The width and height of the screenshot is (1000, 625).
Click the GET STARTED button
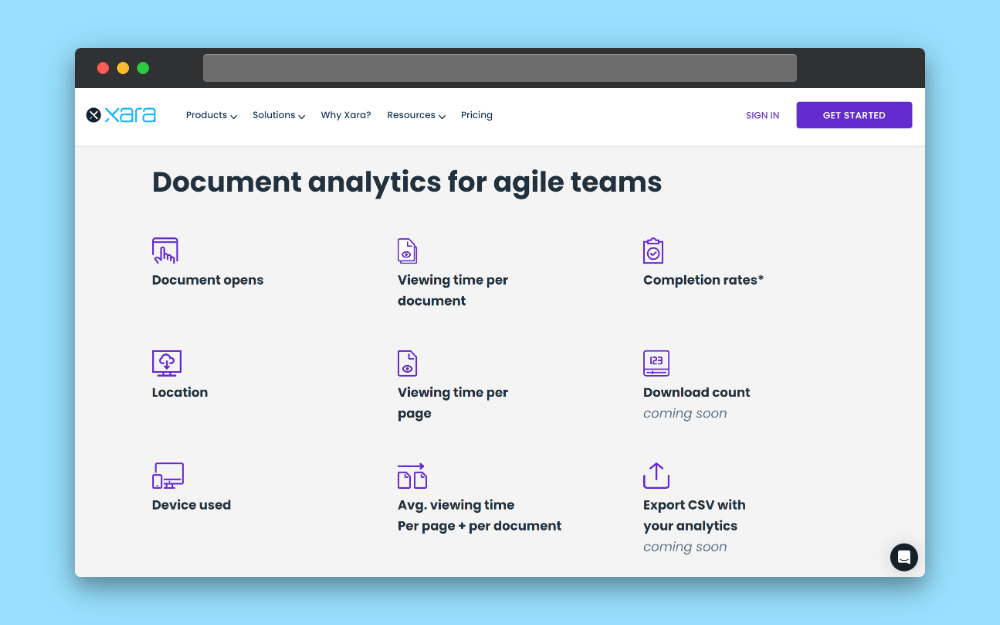(854, 115)
